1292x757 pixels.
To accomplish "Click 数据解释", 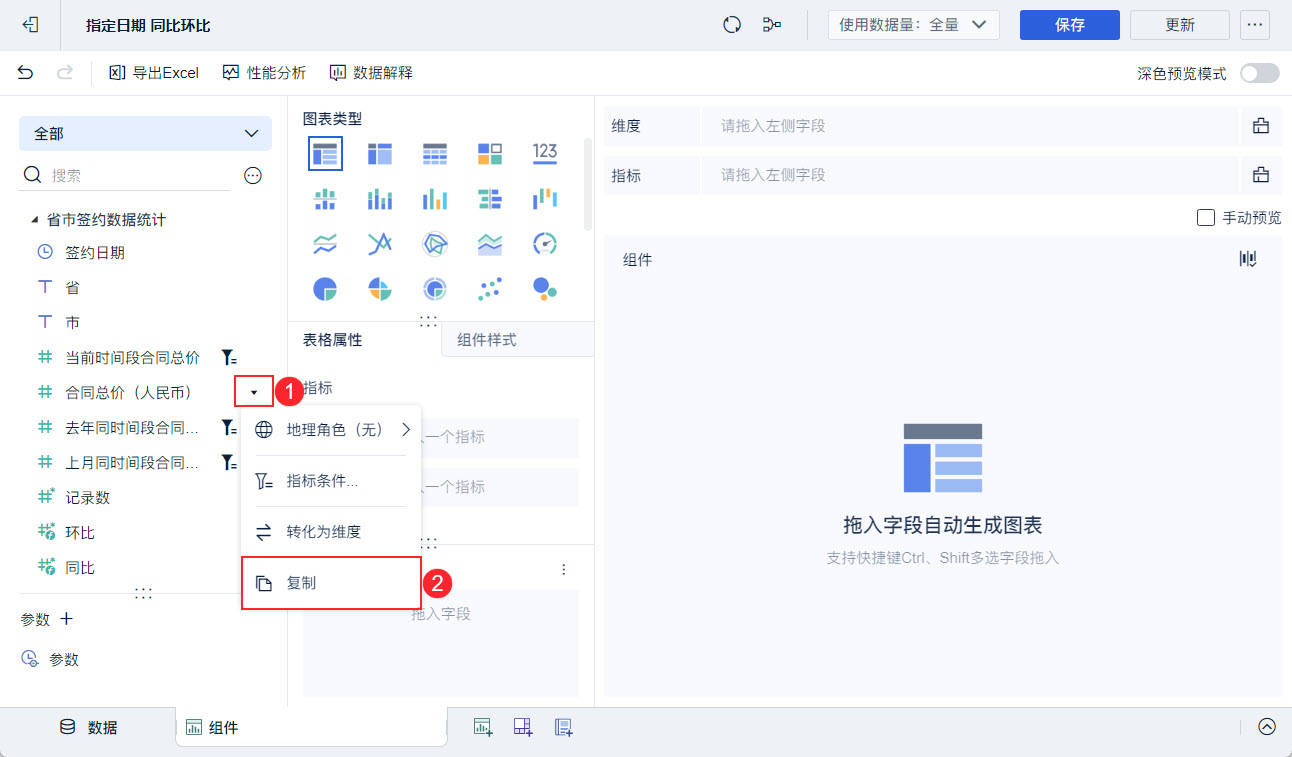I will tap(371, 72).
